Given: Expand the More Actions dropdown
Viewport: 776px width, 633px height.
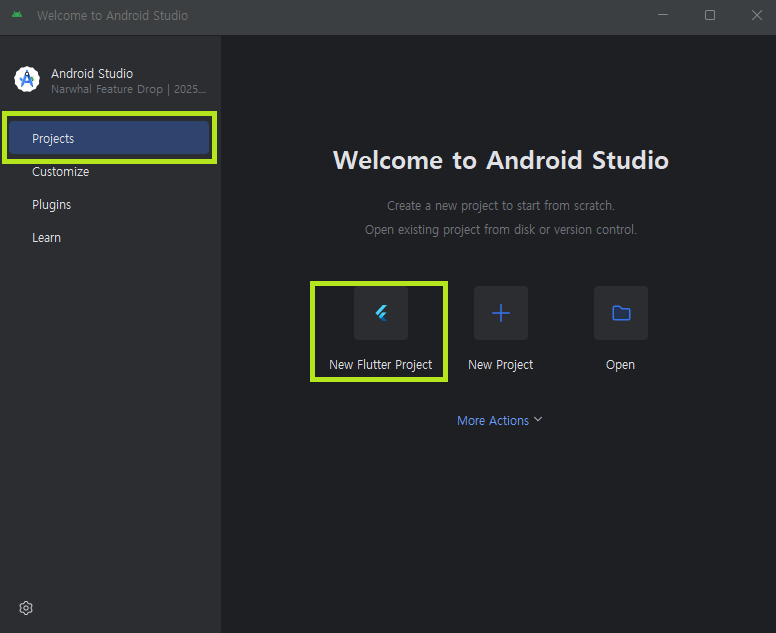Looking at the screenshot, I should 500,421.
